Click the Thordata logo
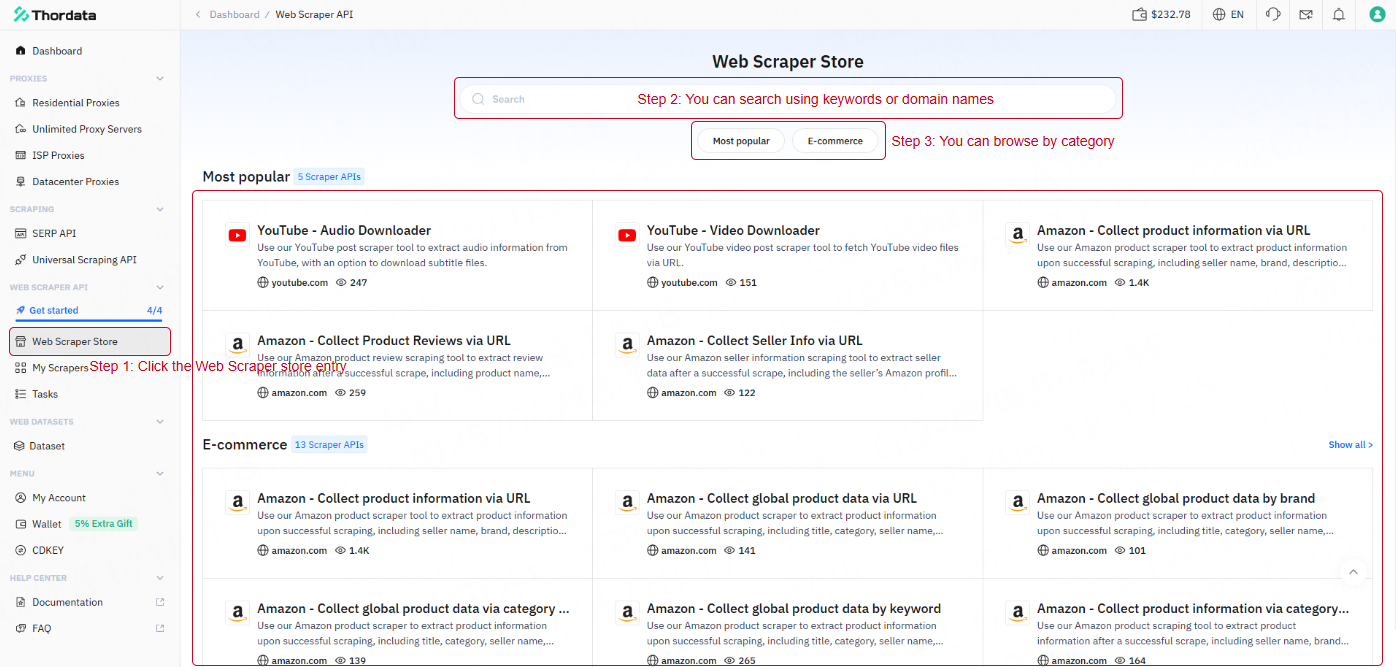Image resolution: width=1396 pixels, height=670 pixels. (57, 14)
